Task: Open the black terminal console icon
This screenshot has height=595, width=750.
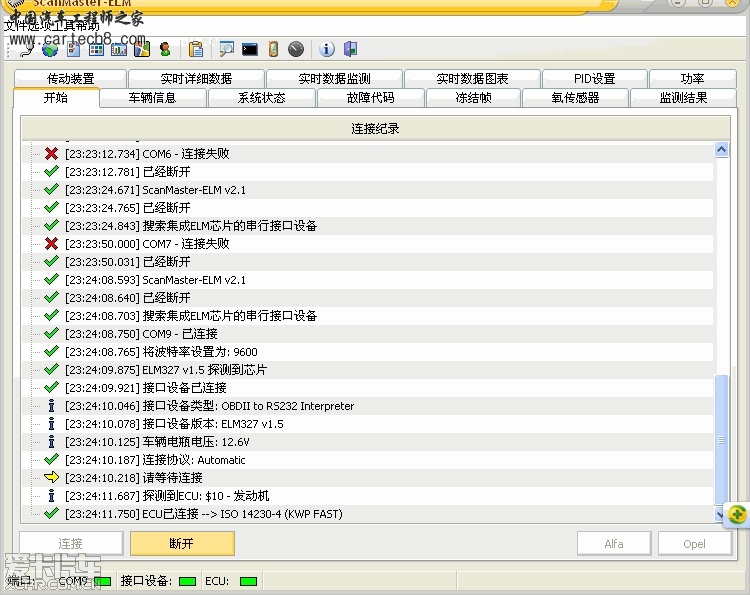Action: [250, 49]
